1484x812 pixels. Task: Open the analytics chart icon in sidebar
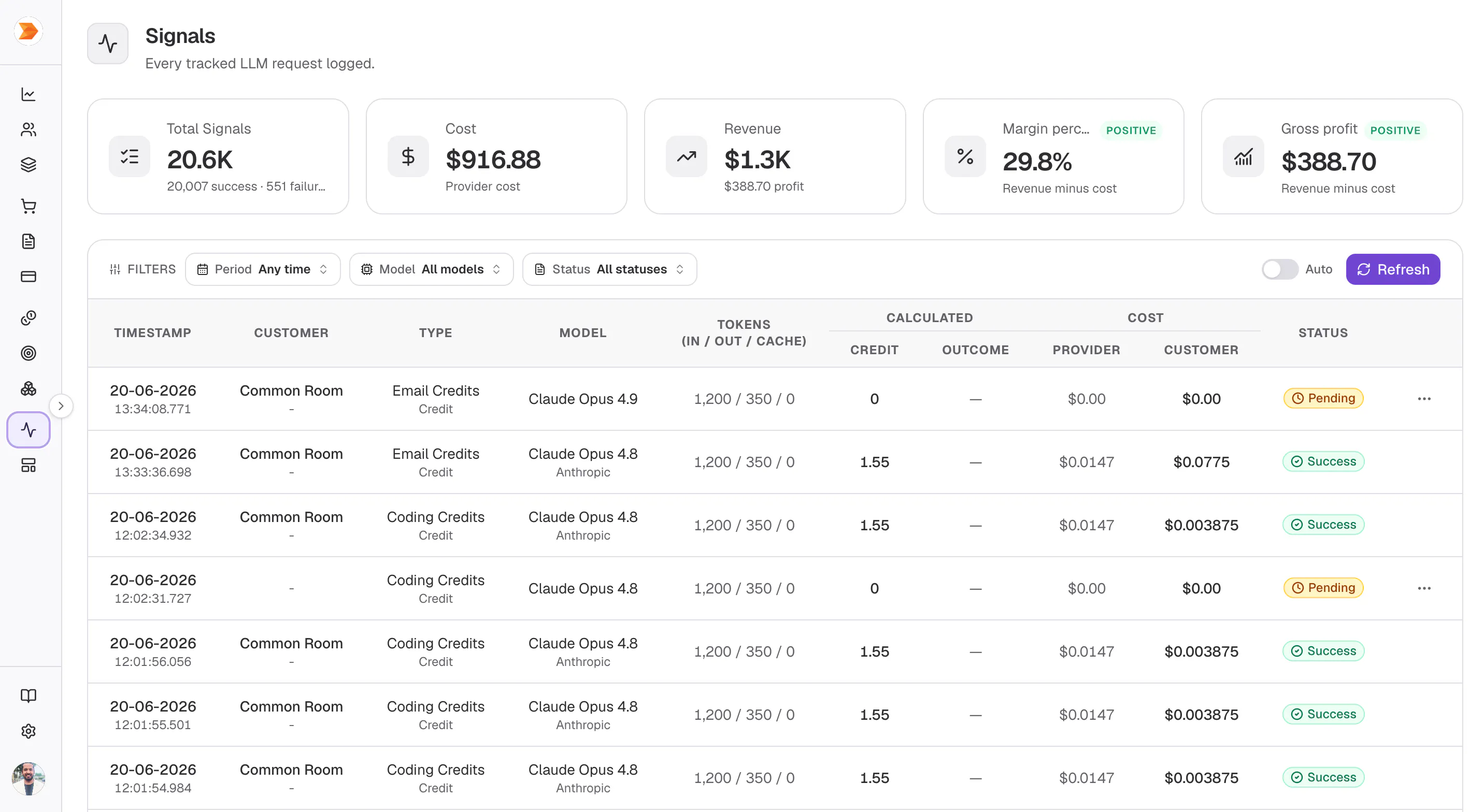[x=28, y=94]
